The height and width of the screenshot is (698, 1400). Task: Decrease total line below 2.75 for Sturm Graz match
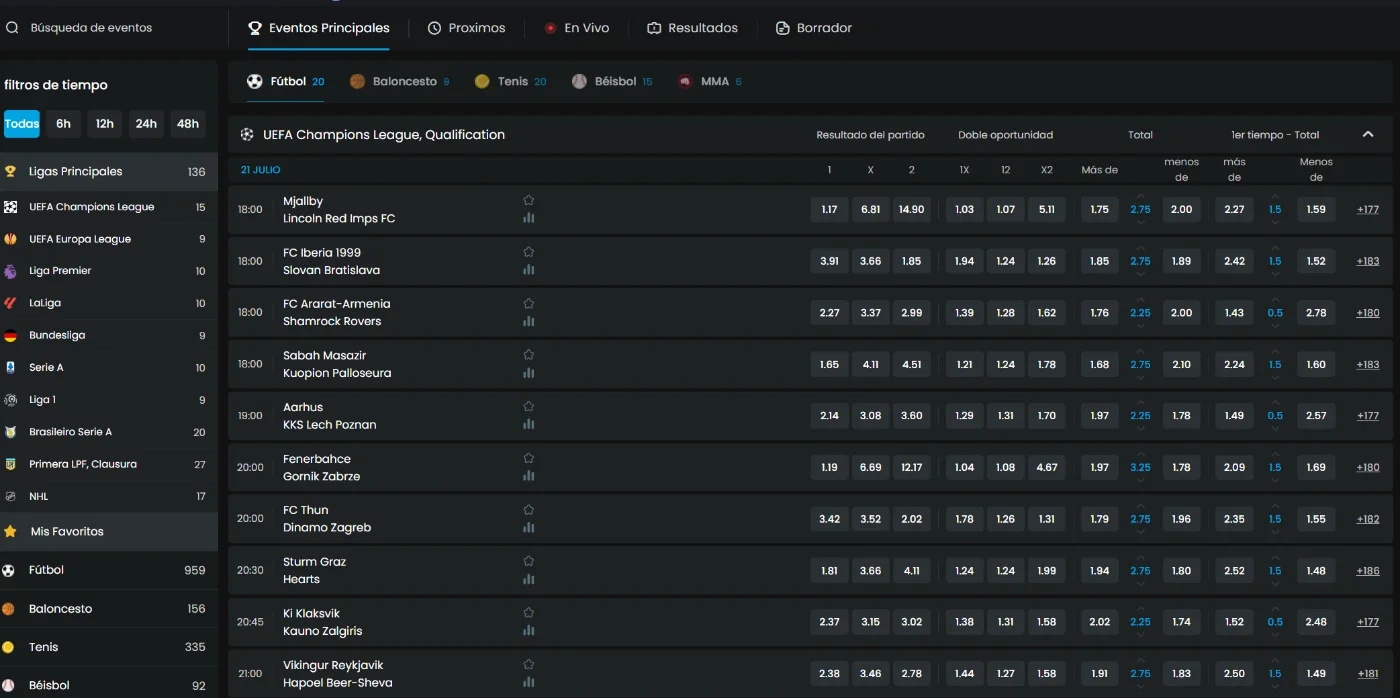pyautogui.click(x=1140, y=584)
